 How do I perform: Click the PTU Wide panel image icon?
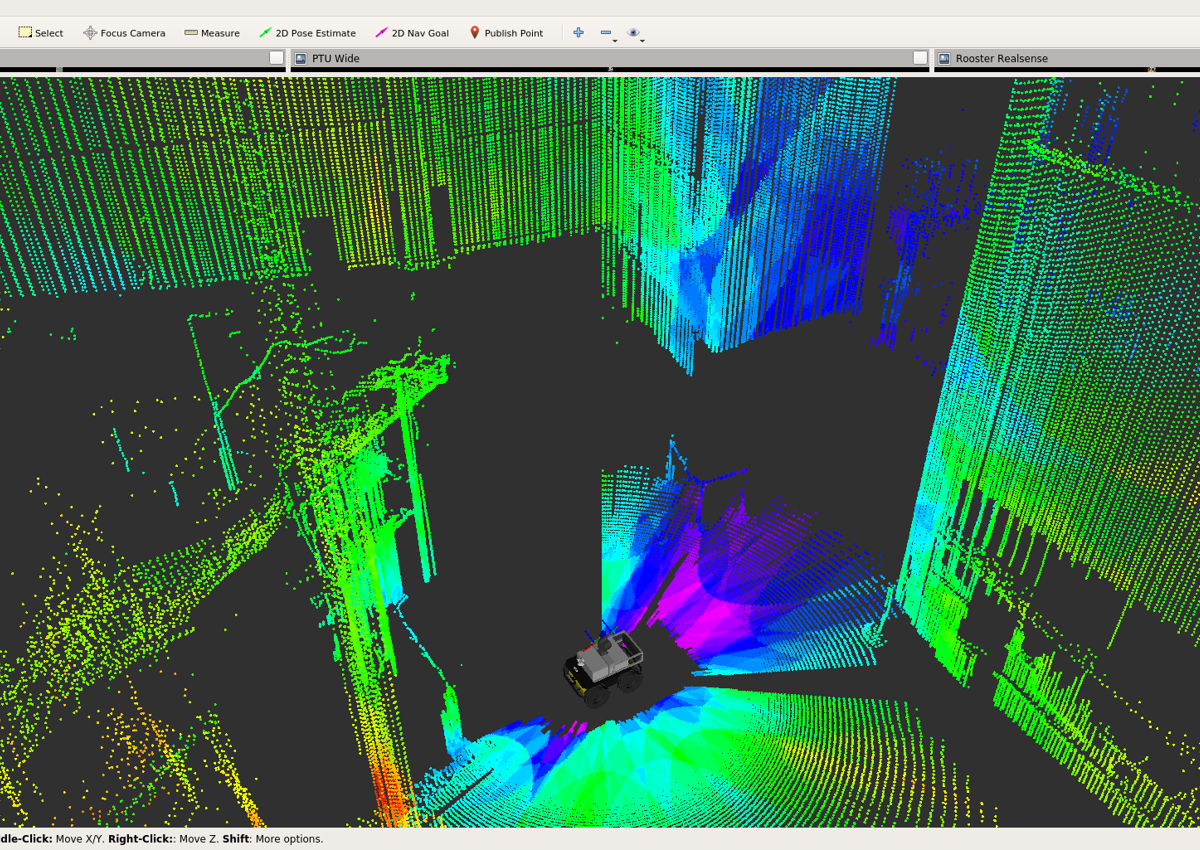tap(301, 59)
